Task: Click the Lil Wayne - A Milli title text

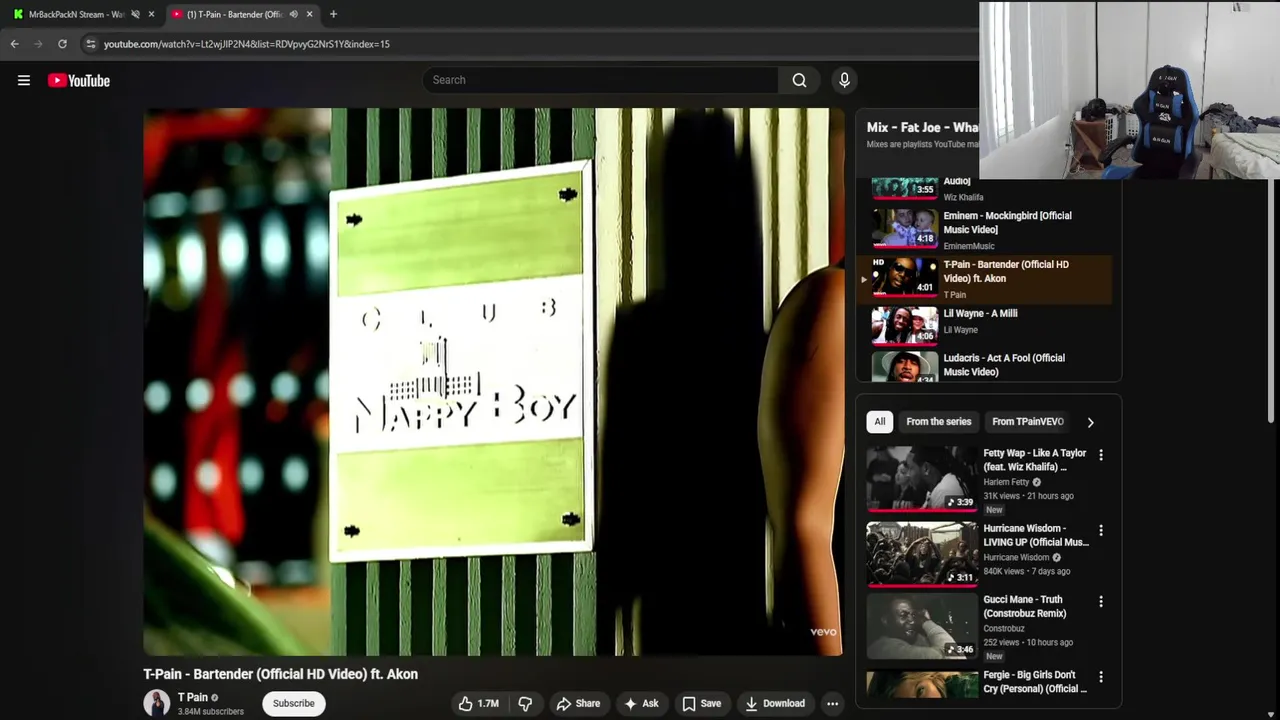Action: point(980,313)
